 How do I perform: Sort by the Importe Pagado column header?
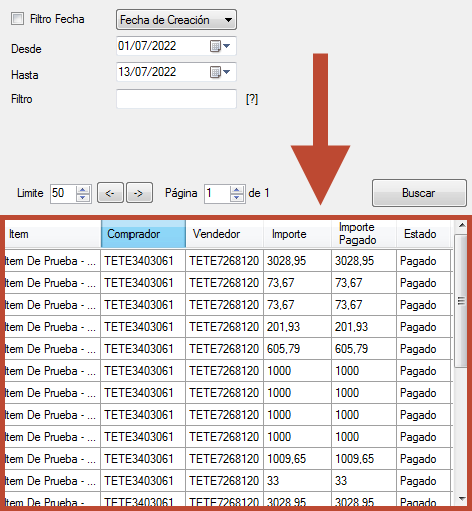click(364, 234)
